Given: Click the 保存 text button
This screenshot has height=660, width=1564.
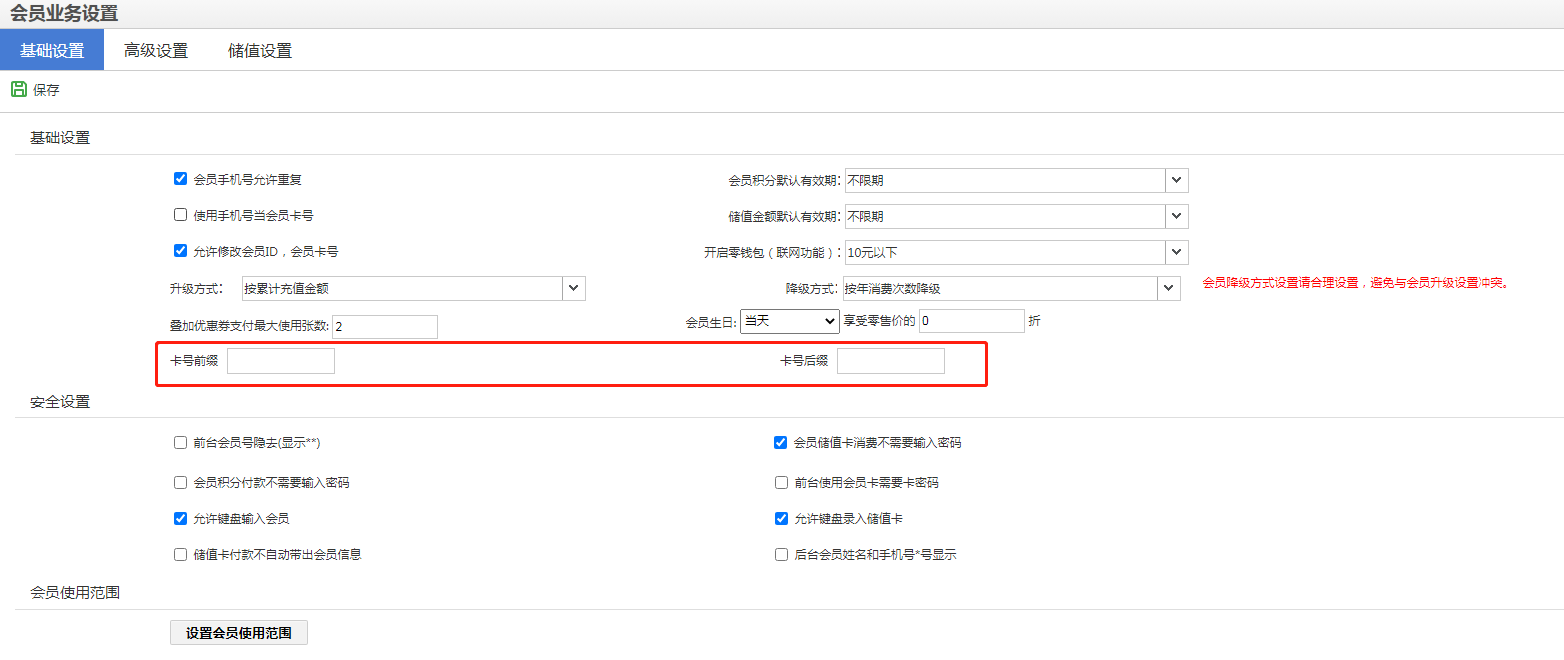Looking at the screenshot, I should coord(46,90).
